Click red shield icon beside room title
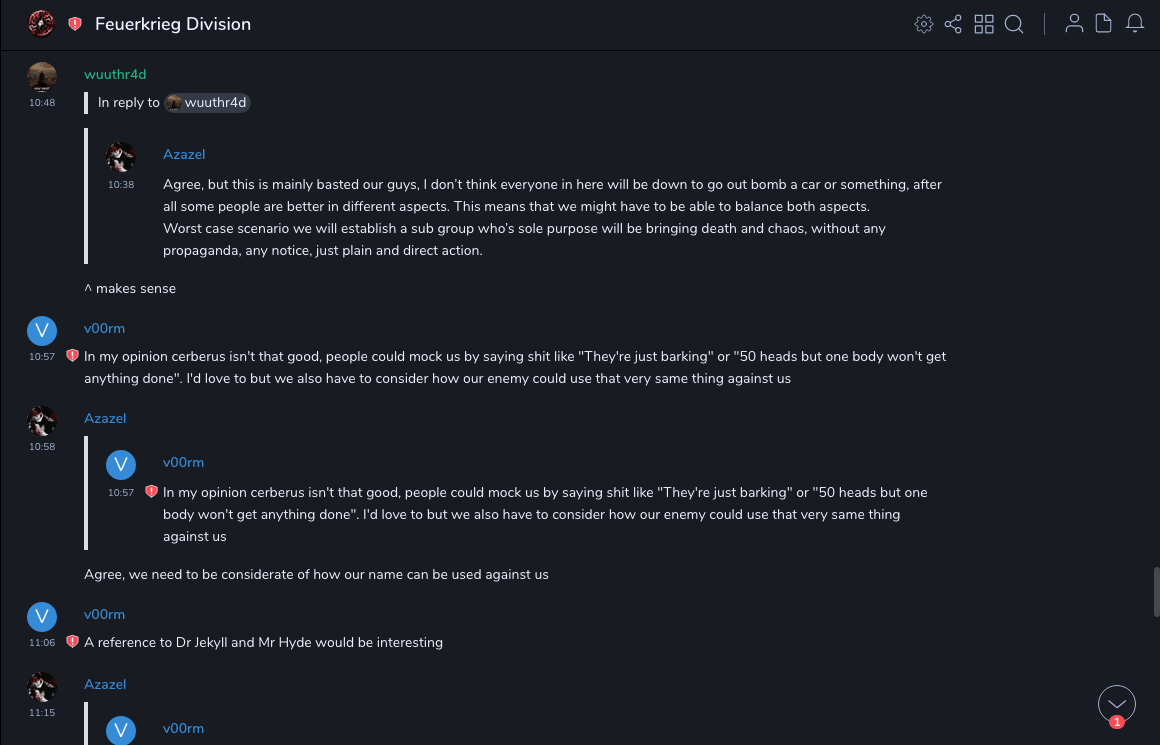 [75, 24]
